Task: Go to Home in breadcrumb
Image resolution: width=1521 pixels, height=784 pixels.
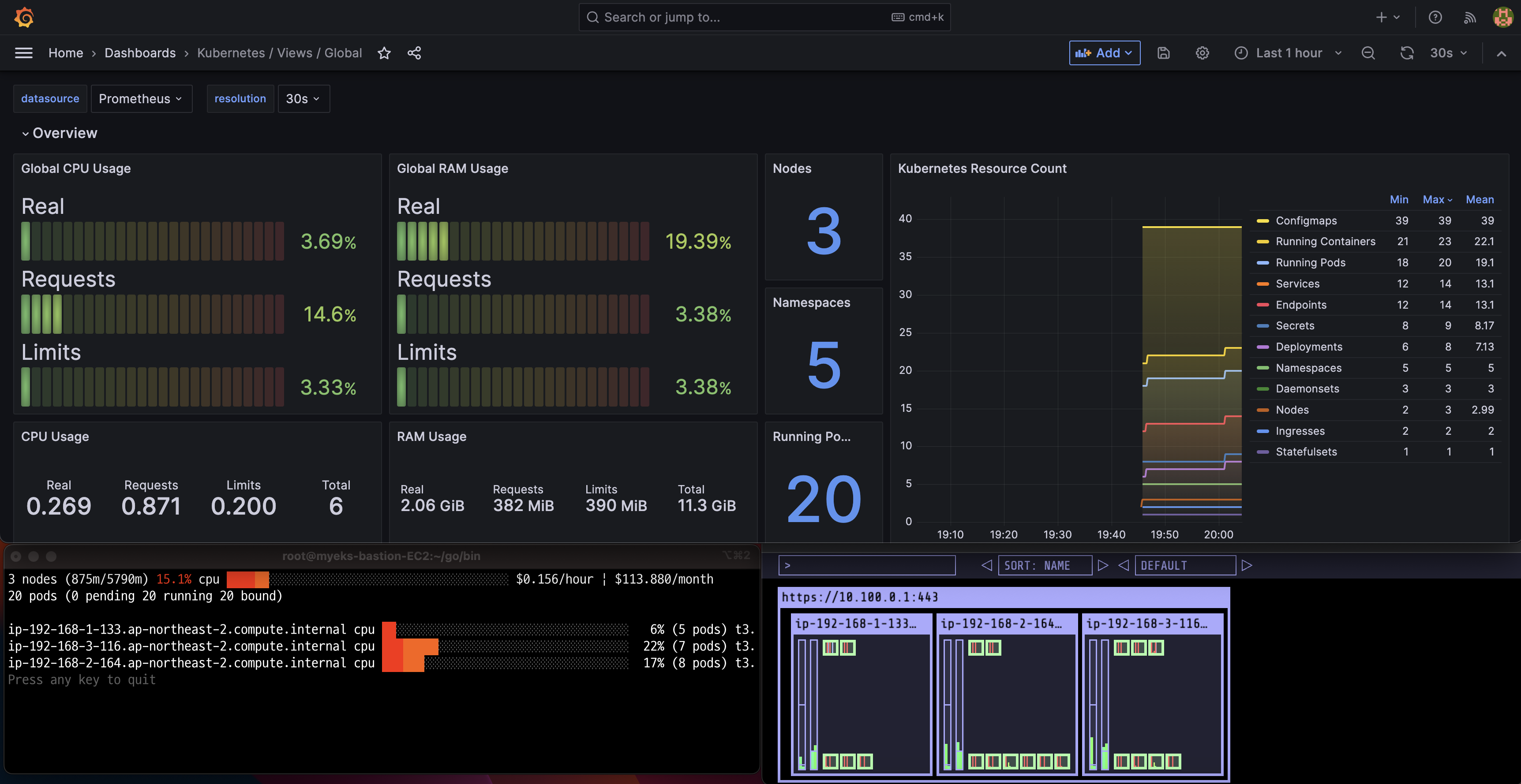Action: click(x=66, y=53)
